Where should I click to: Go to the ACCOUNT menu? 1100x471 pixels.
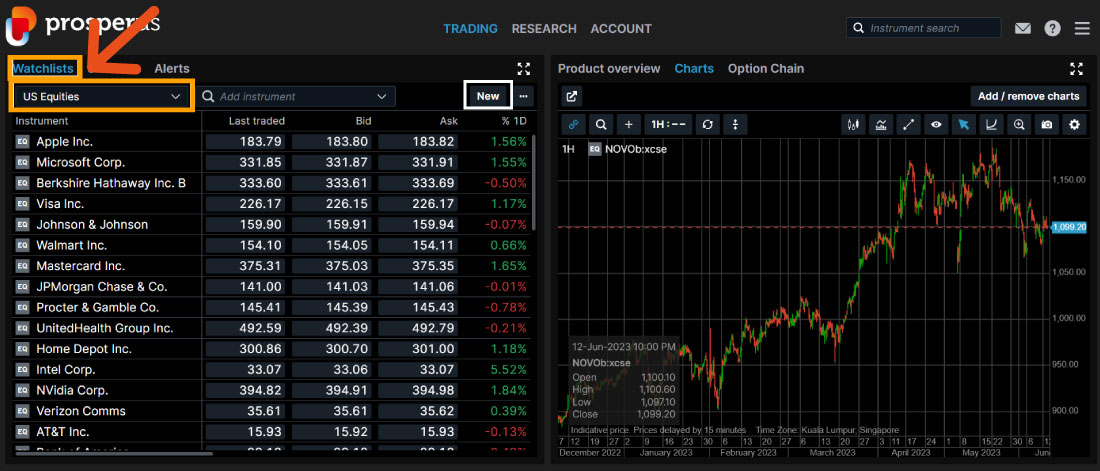click(x=621, y=29)
